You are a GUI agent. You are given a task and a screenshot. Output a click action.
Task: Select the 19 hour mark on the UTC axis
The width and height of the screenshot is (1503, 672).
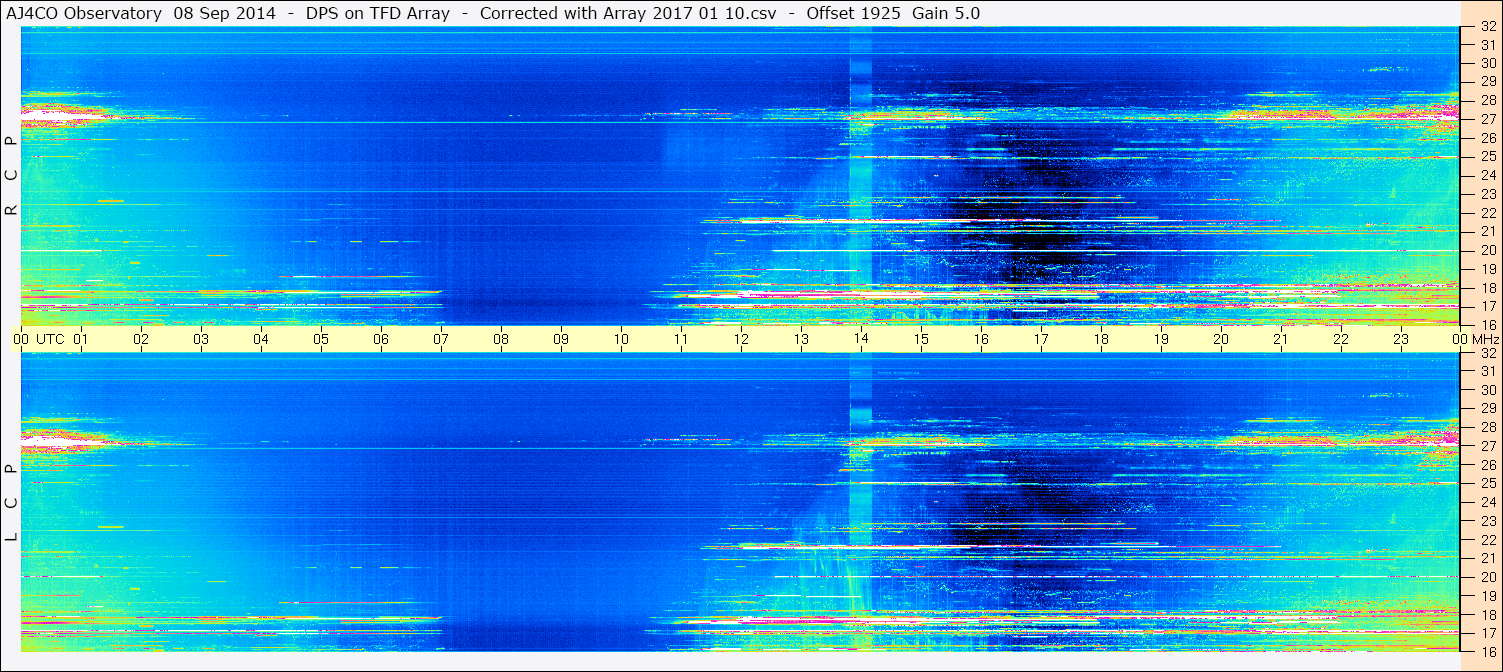pos(1161,339)
